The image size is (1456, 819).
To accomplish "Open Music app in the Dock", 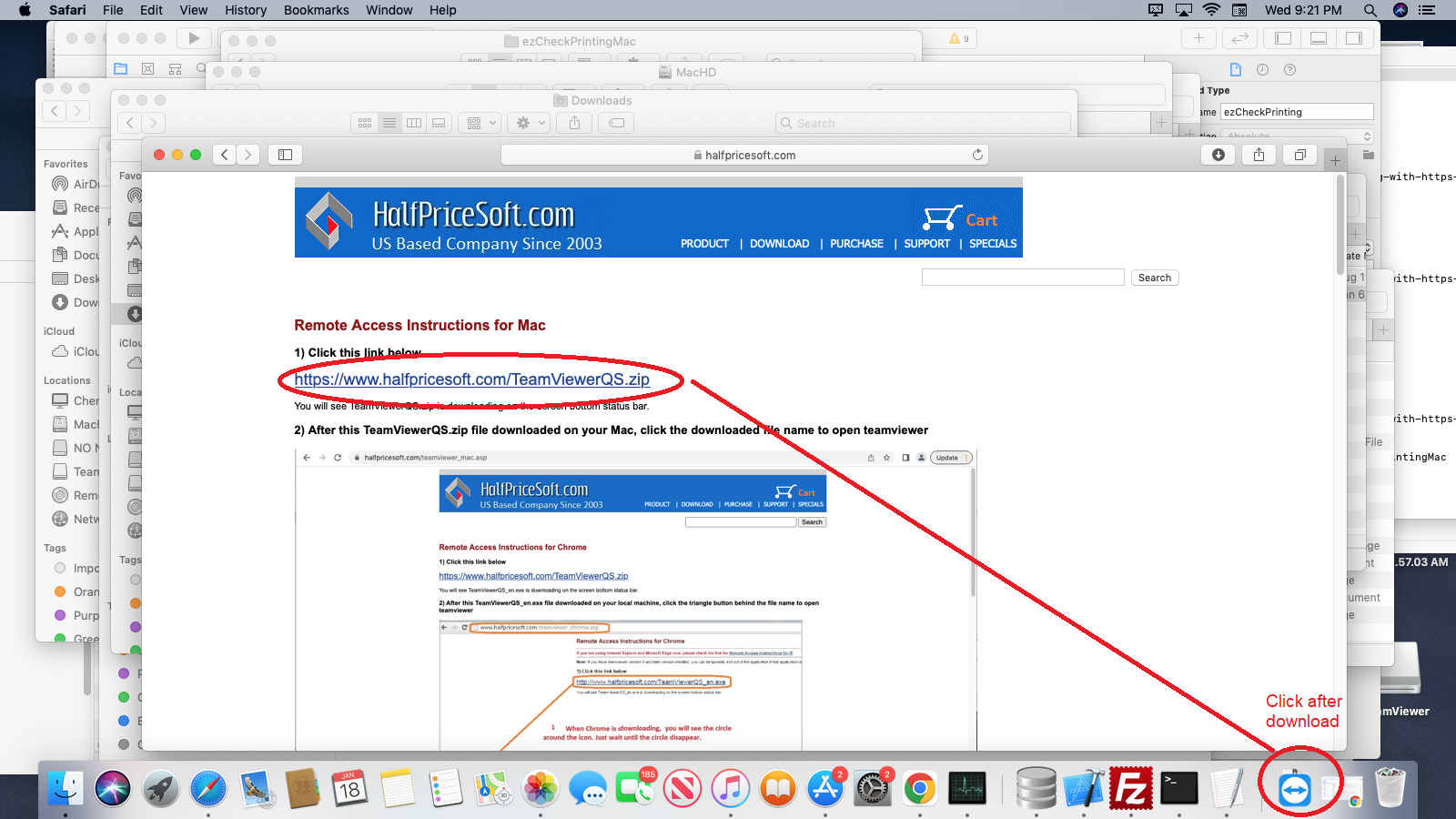I will [730, 789].
